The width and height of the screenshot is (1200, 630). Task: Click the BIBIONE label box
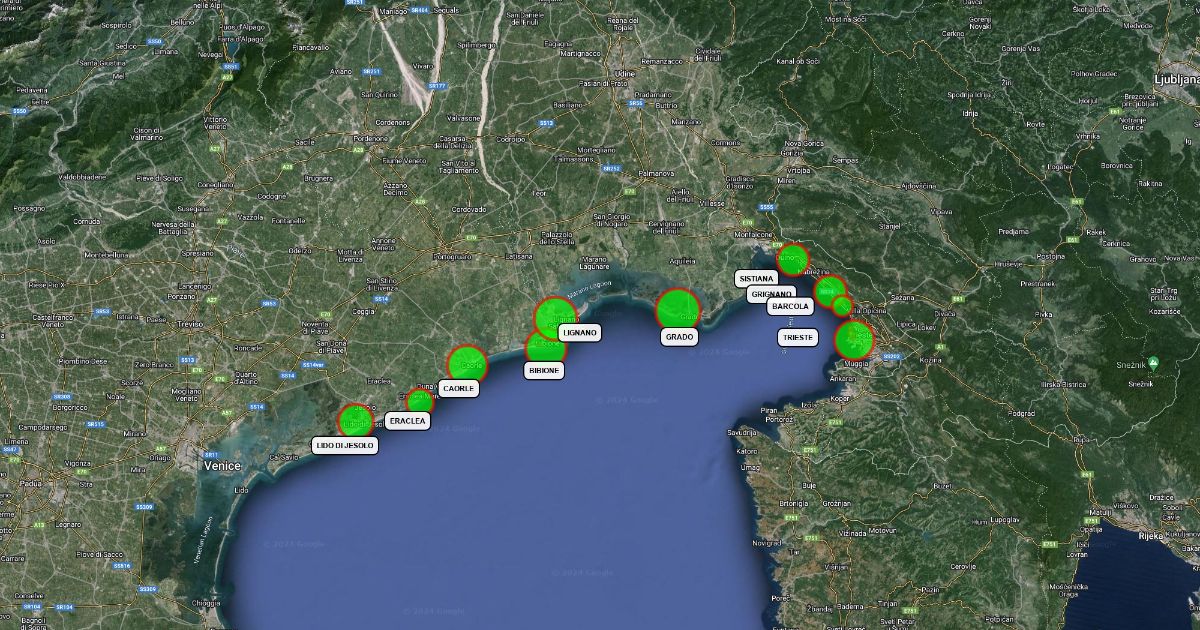click(544, 370)
